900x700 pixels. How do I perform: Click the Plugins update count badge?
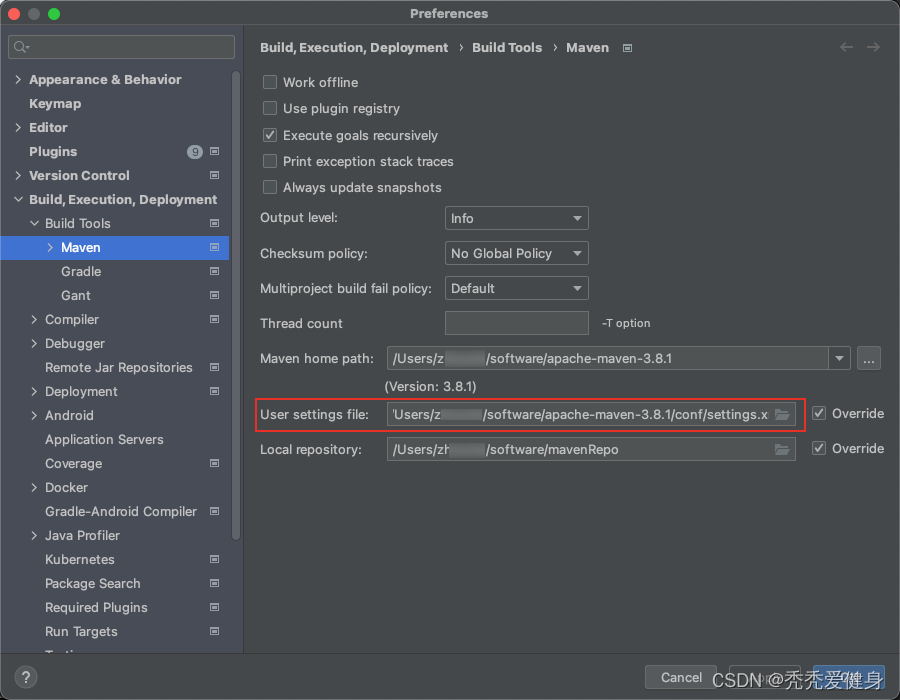pyautogui.click(x=195, y=151)
